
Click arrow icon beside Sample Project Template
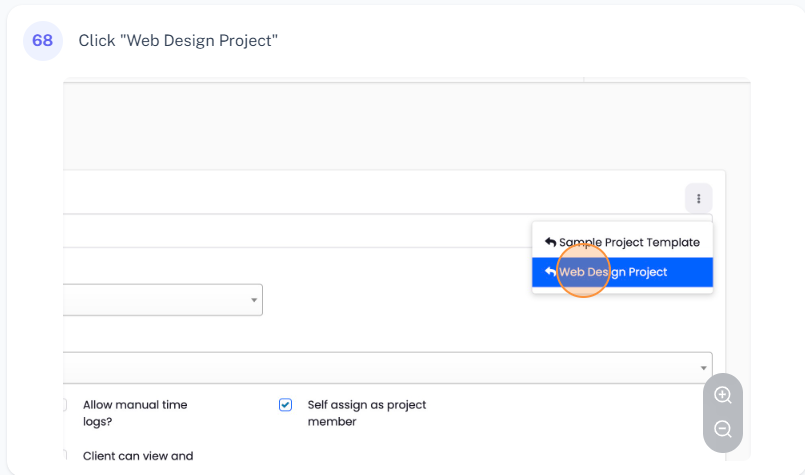coord(550,242)
